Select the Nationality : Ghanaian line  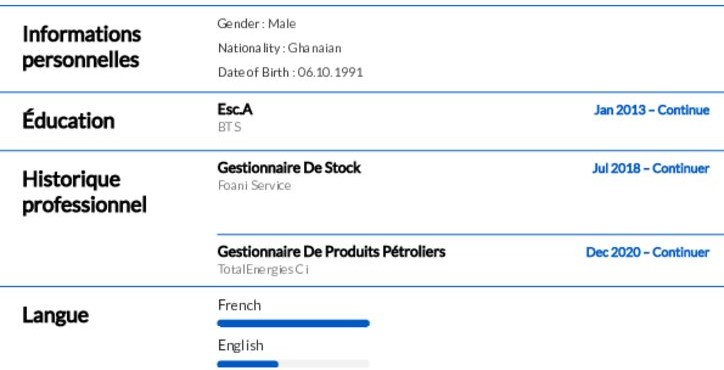[x=279, y=48]
